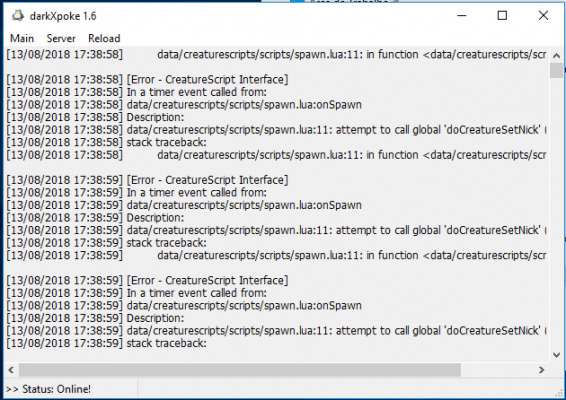Click the vertical scrollbar thumb
Image resolution: width=566 pixels, height=400 pixels.
click(x=556, y=70)
